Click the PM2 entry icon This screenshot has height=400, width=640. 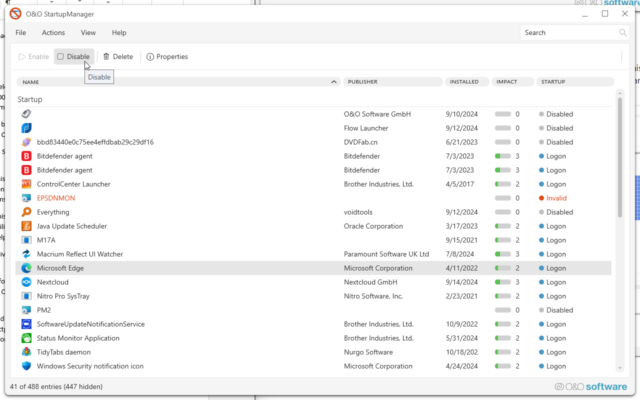(27, 310)
